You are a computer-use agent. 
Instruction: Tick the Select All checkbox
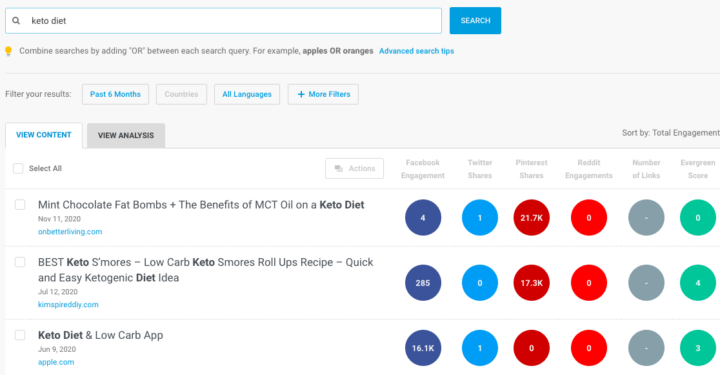pyautogui.click(x=18, y=168)
